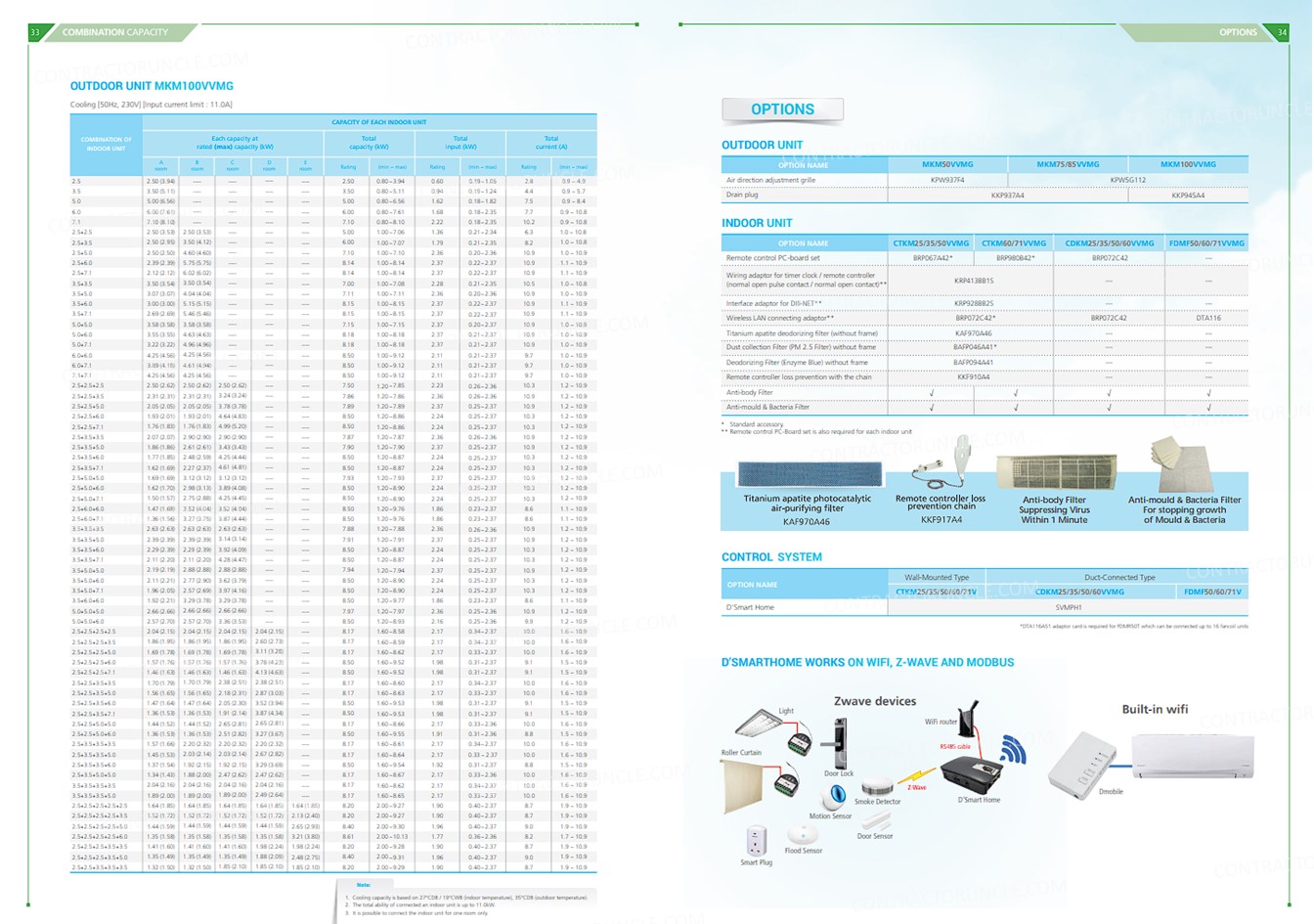
Task: Click the blue WiFi signal symbol
Action: (1013, 751)
